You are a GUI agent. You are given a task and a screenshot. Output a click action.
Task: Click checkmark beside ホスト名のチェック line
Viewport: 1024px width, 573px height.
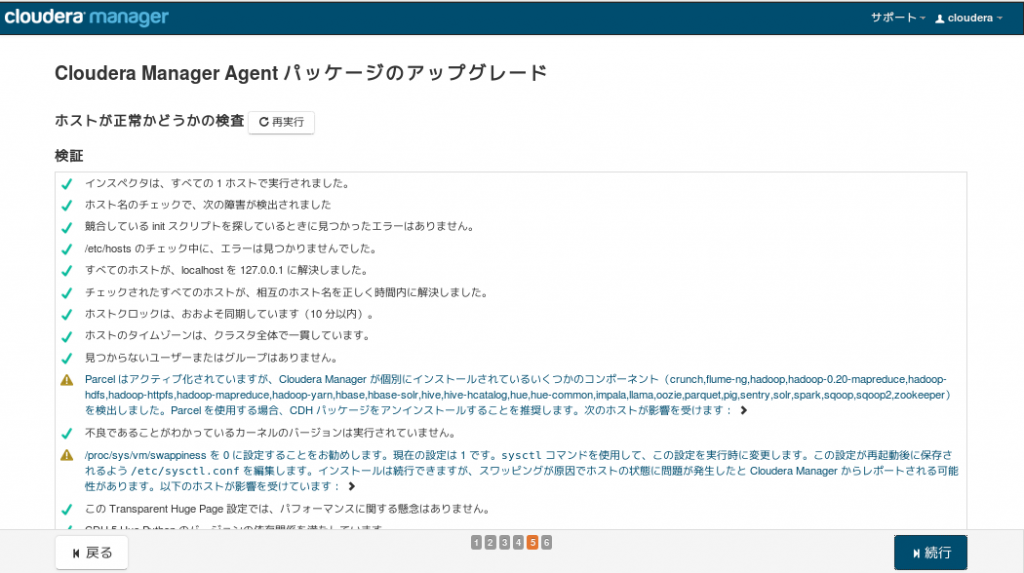pyautogui.click(x=67, y=205)
